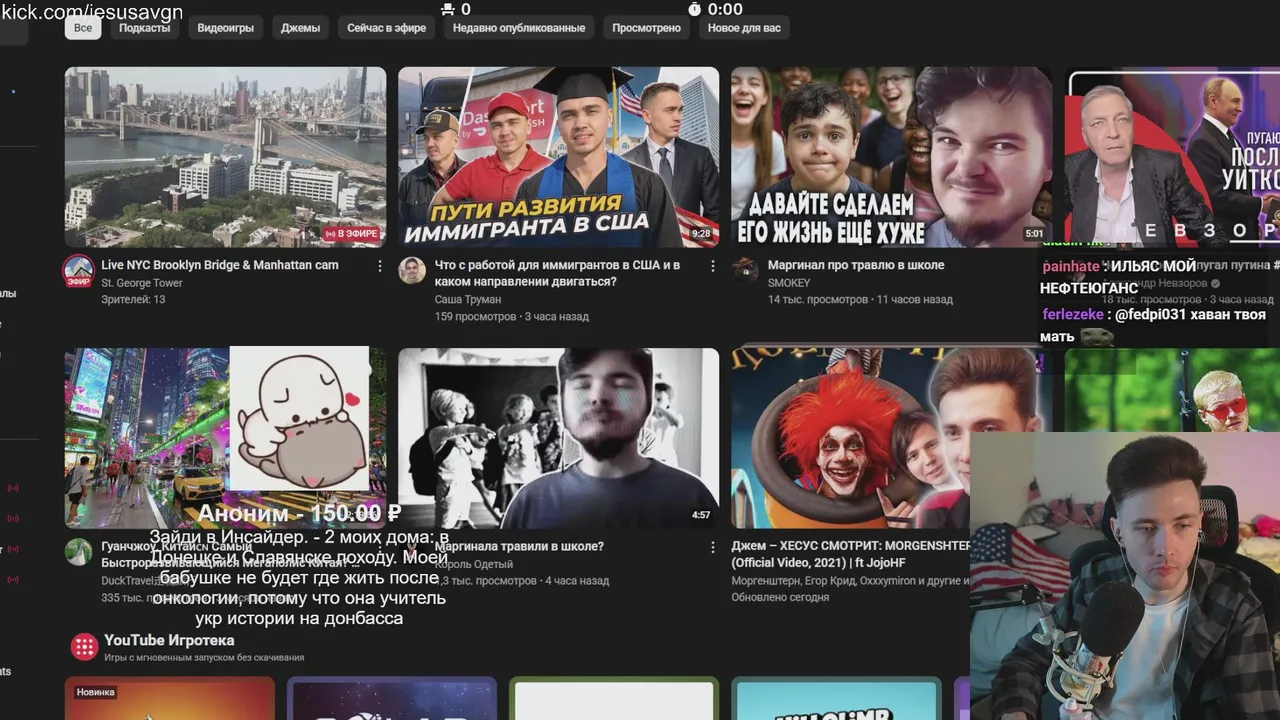Select the 'Джемы' filter chip
Screen dimensions: 1280x720
(x=300, y=28)
